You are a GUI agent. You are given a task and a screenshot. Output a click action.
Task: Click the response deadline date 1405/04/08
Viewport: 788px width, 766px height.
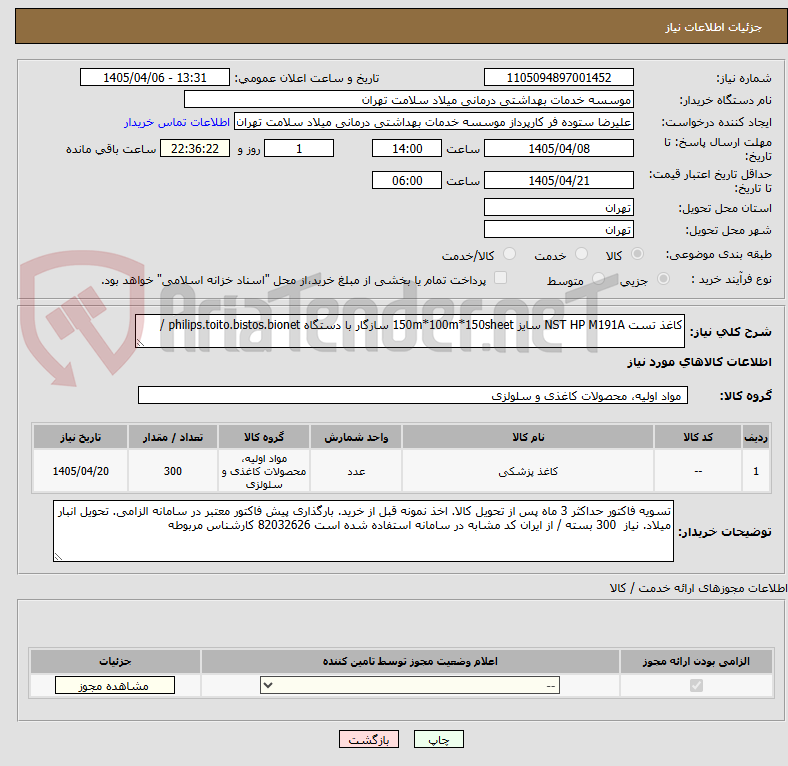tap(559, 149)
